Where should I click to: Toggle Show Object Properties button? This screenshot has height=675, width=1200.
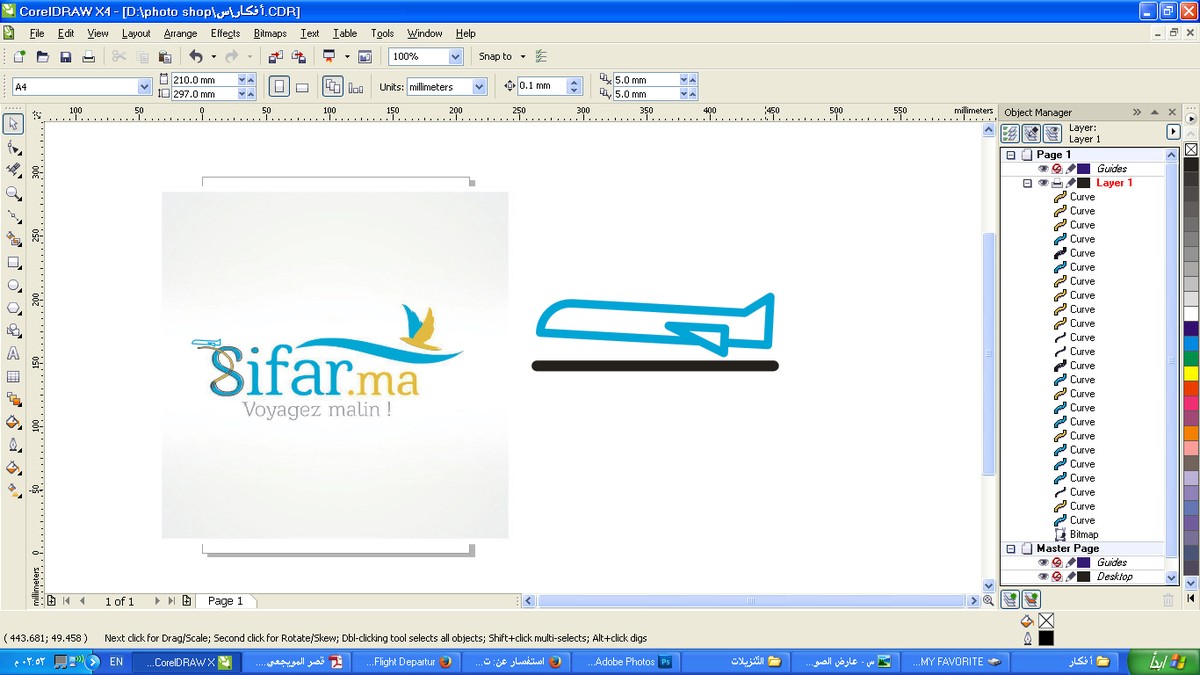pos(1011,133)
